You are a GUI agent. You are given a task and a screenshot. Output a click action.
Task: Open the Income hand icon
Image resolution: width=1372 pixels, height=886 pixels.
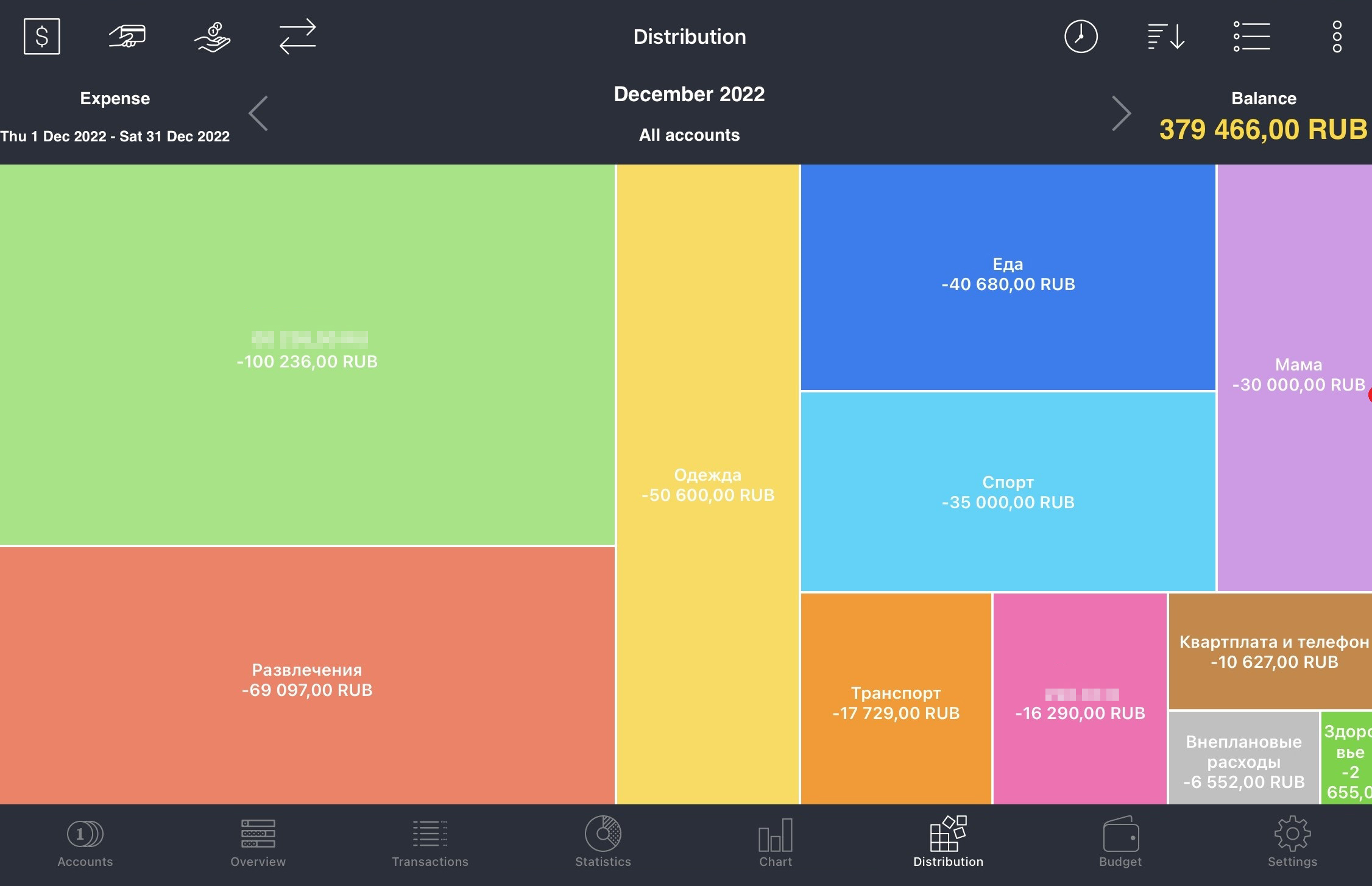(212, 36)
